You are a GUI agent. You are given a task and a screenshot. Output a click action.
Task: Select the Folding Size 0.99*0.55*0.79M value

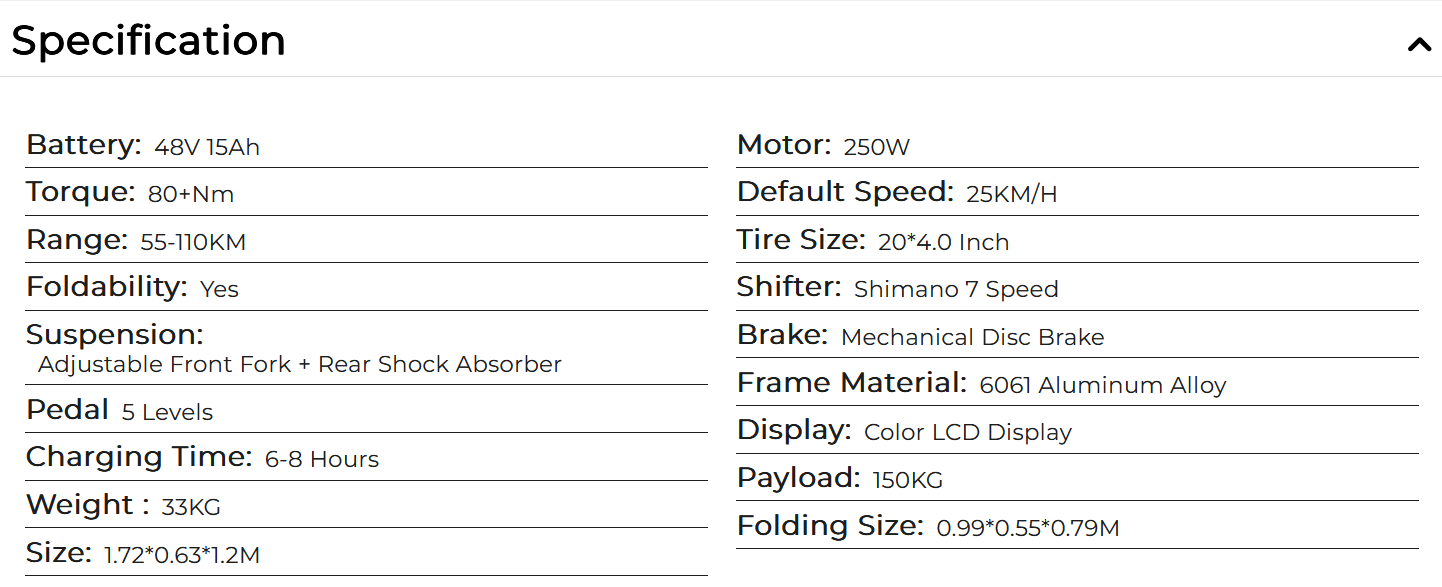click(1028, 528)
